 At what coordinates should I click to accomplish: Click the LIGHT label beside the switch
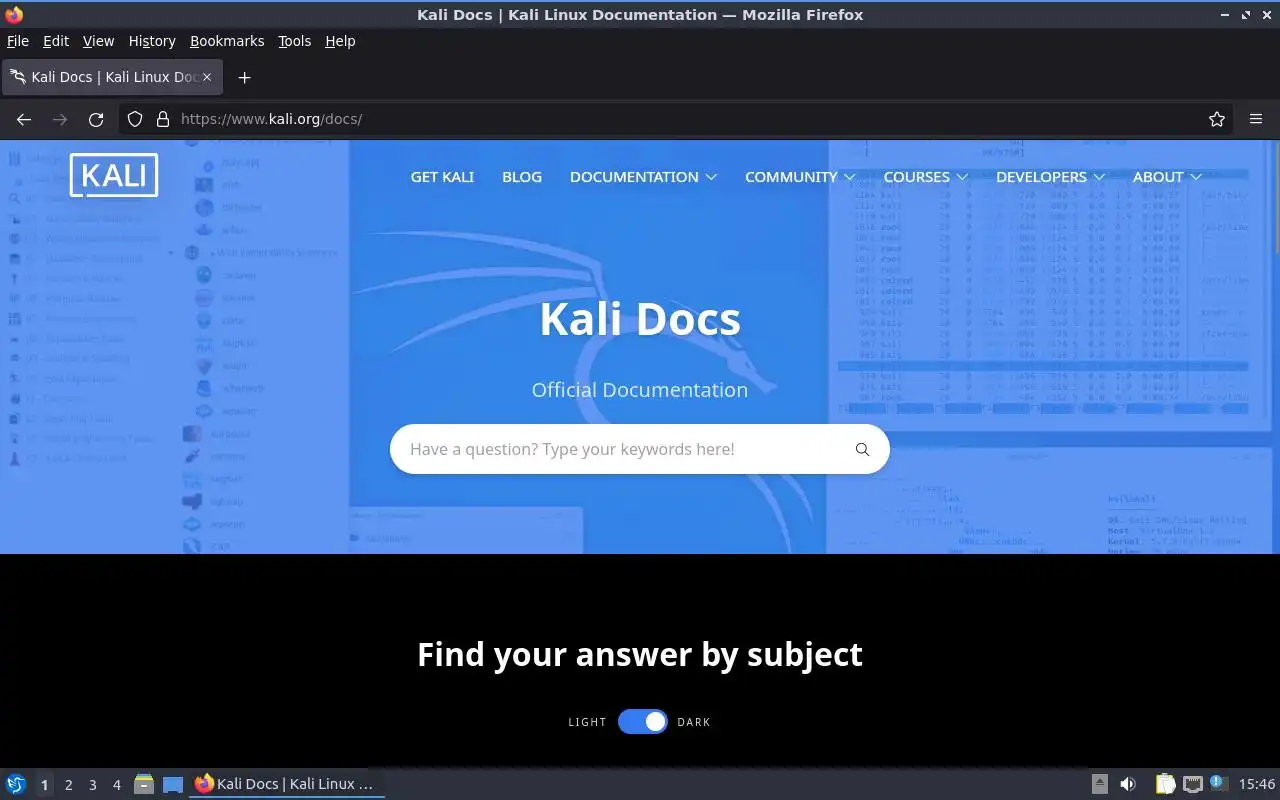pos(587,722)
